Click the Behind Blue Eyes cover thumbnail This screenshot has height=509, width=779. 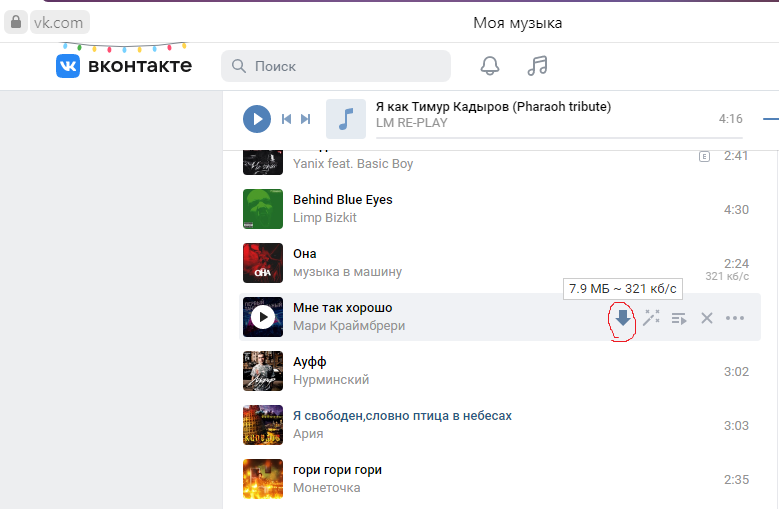[263, 209]
